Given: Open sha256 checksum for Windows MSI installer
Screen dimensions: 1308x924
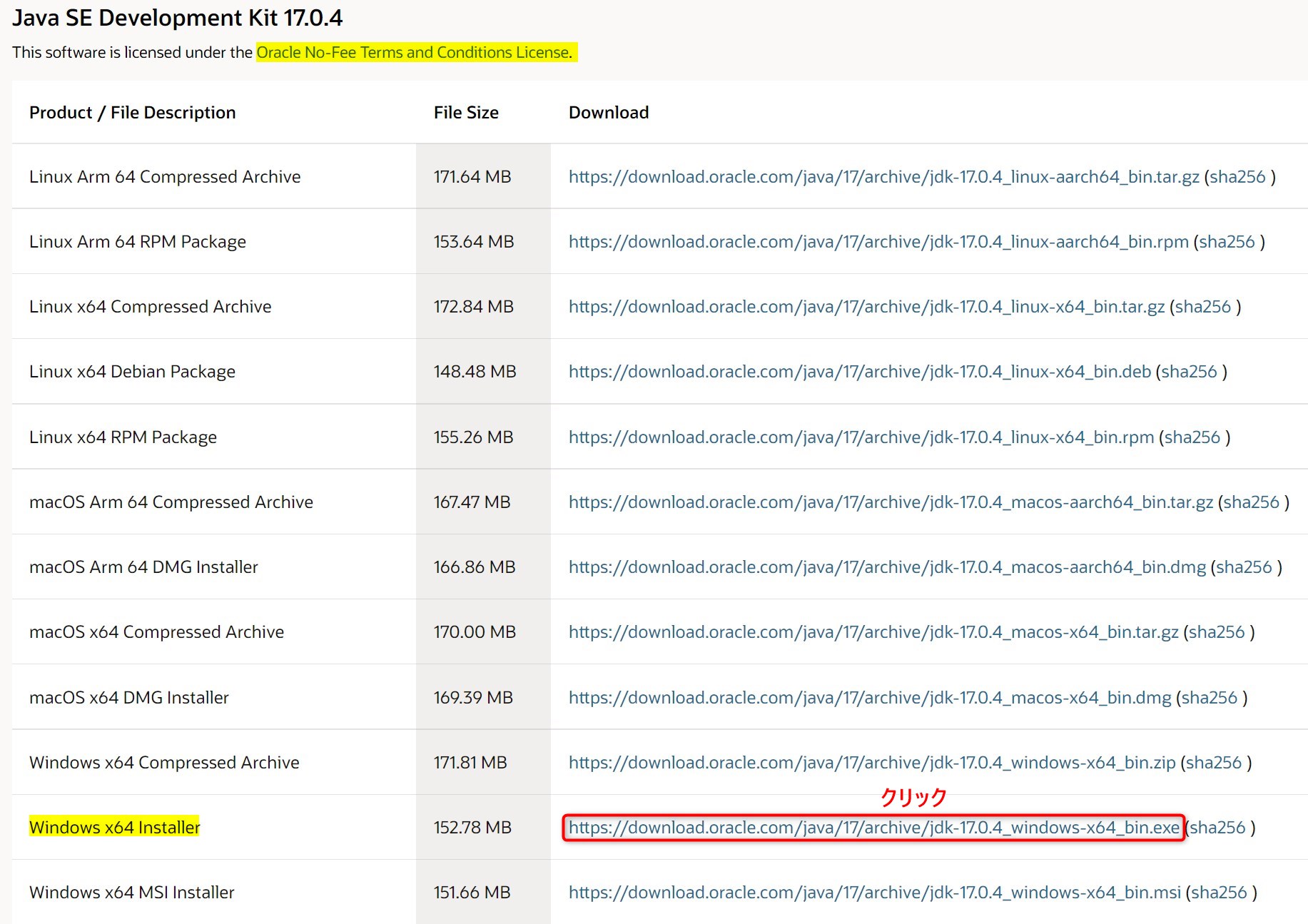Looking at the screenshot, I should [x=1219, y=893].
